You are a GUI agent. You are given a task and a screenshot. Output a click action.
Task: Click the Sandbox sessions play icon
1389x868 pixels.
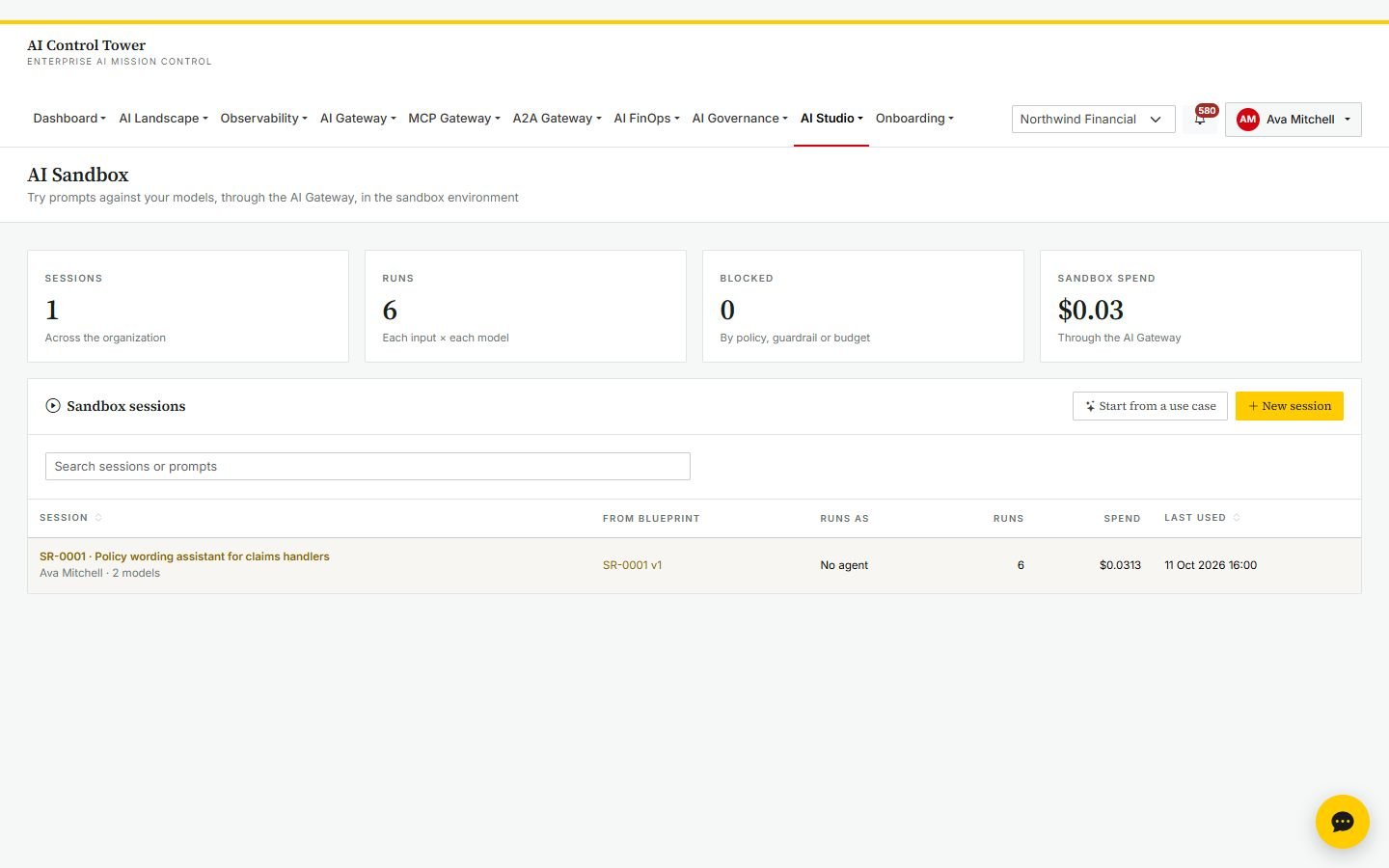(x=53, y=406)
